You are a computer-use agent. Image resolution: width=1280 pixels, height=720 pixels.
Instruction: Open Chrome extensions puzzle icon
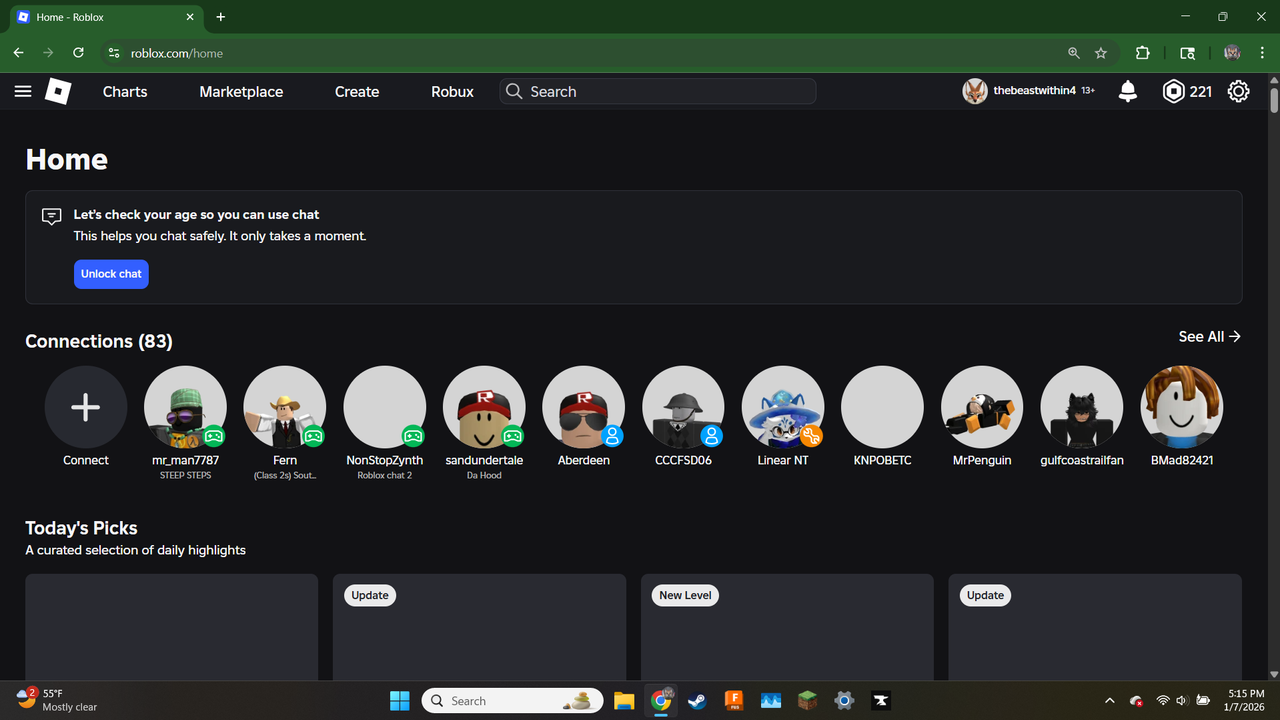(1143, 53)
